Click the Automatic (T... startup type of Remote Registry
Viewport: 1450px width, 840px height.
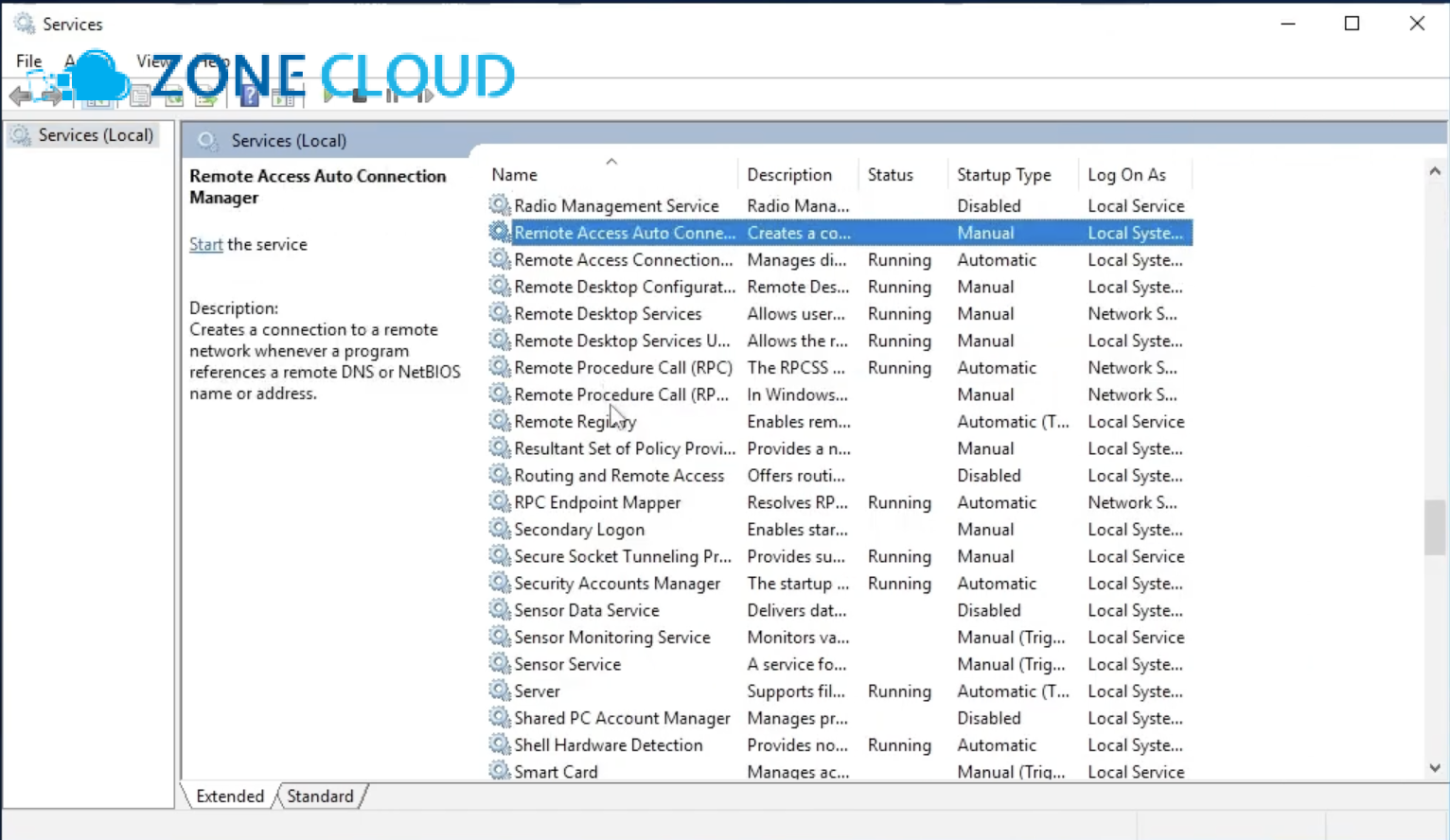tap(1013, 422)
